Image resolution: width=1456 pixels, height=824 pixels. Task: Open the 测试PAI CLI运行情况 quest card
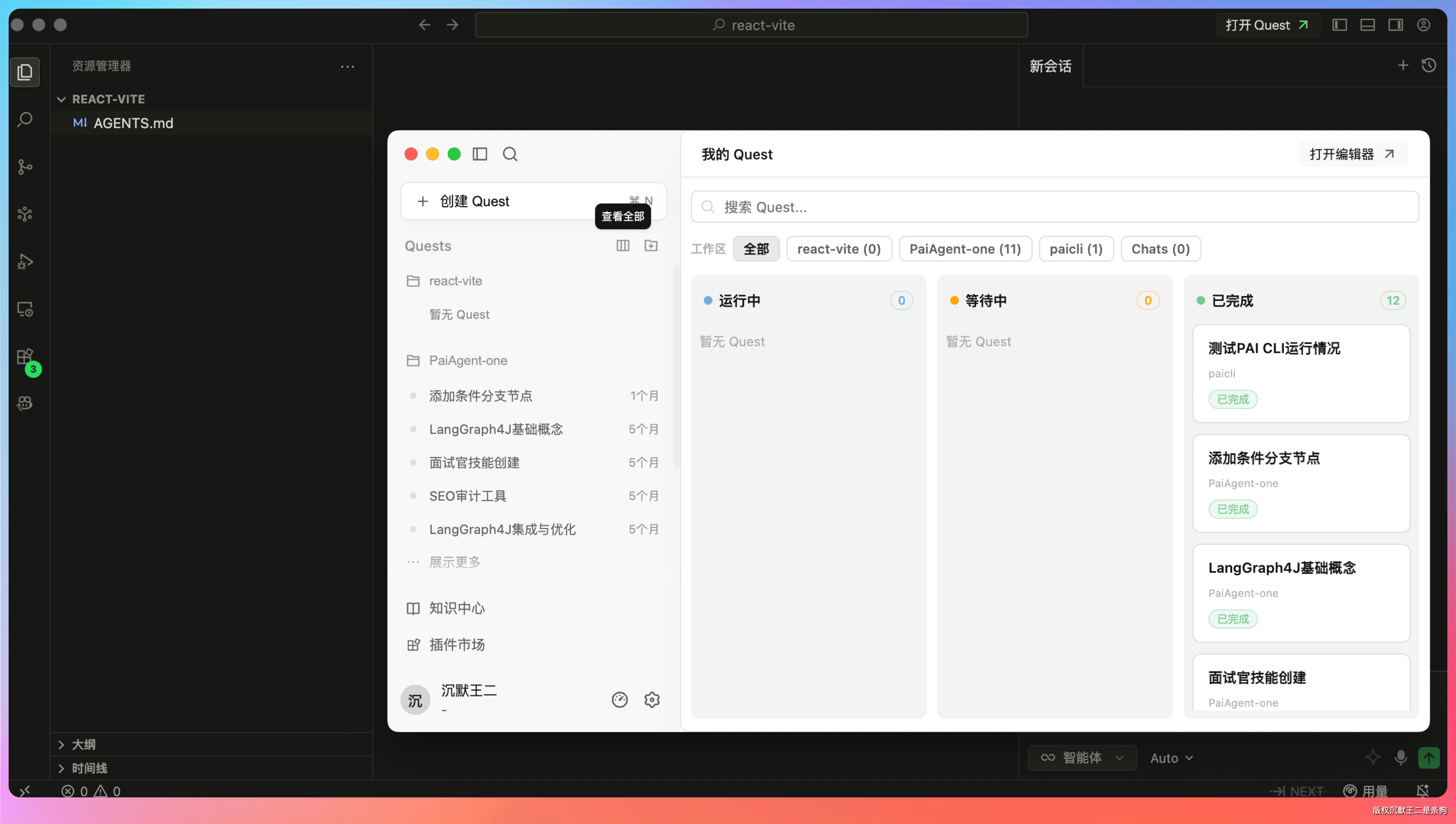pos(1301,373)
